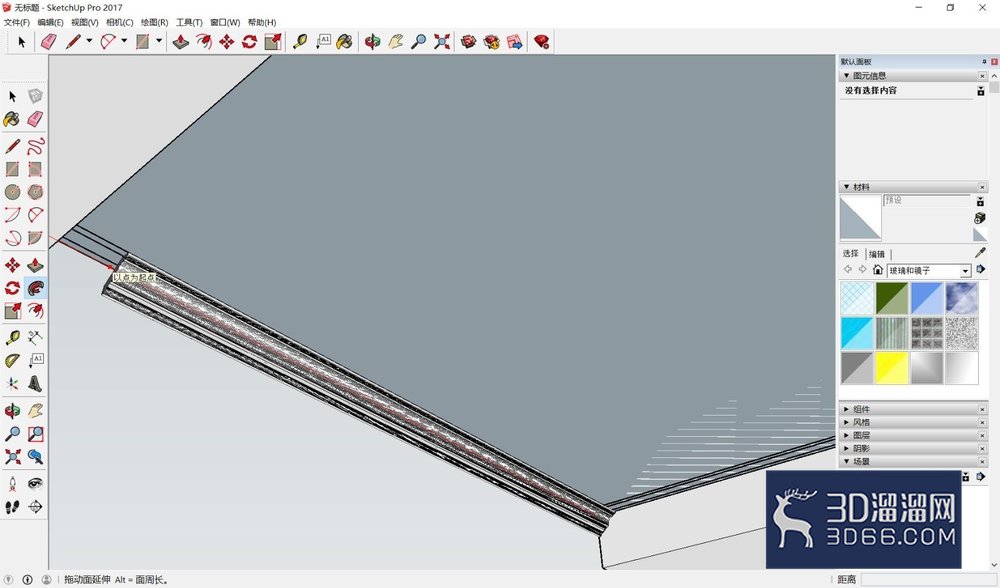Viewport: 1000px width, 588px height.
Task: Pick the dark green glass swatch
Action: (x=892, y=298)
